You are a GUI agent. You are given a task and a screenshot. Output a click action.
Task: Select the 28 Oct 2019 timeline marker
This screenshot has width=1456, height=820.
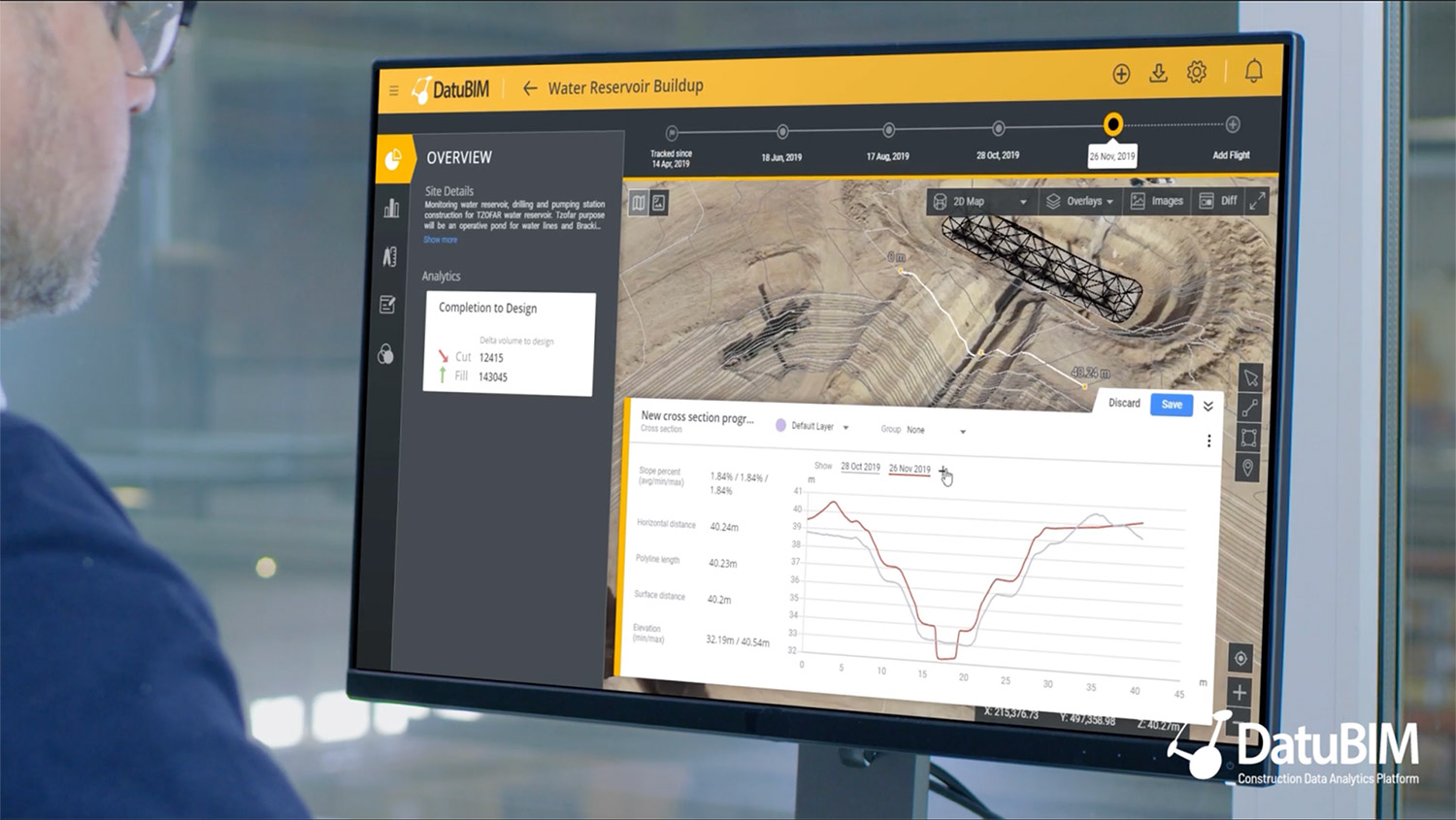998,129
